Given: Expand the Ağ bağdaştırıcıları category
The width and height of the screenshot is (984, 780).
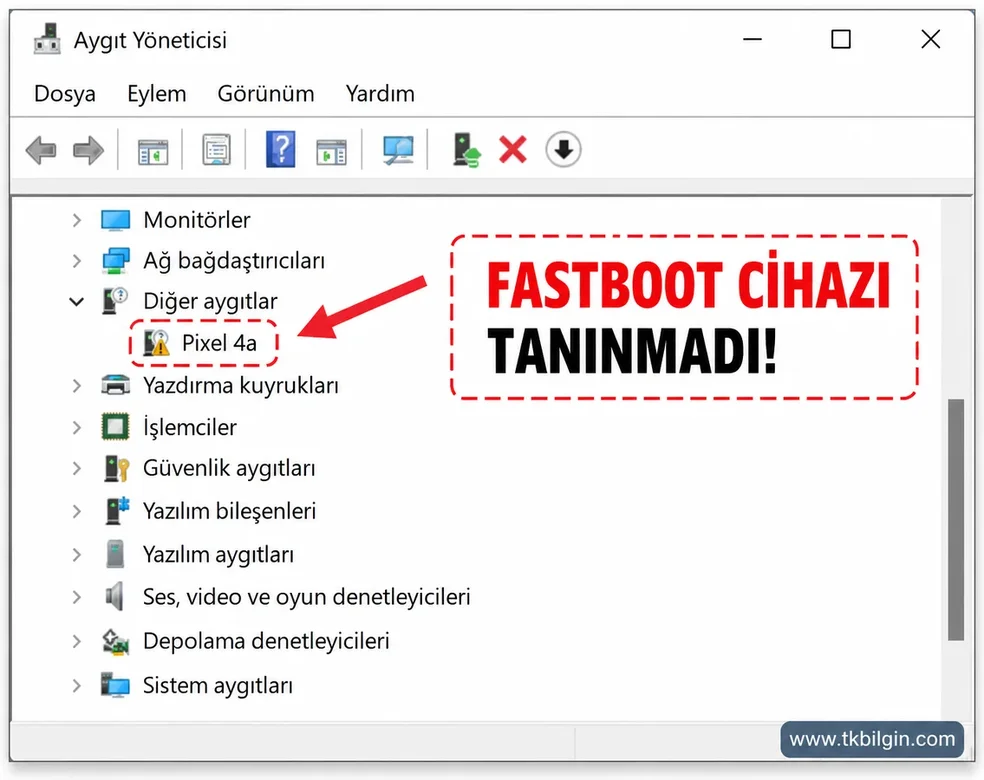Looking at the screenshot, I should [77, 260].
